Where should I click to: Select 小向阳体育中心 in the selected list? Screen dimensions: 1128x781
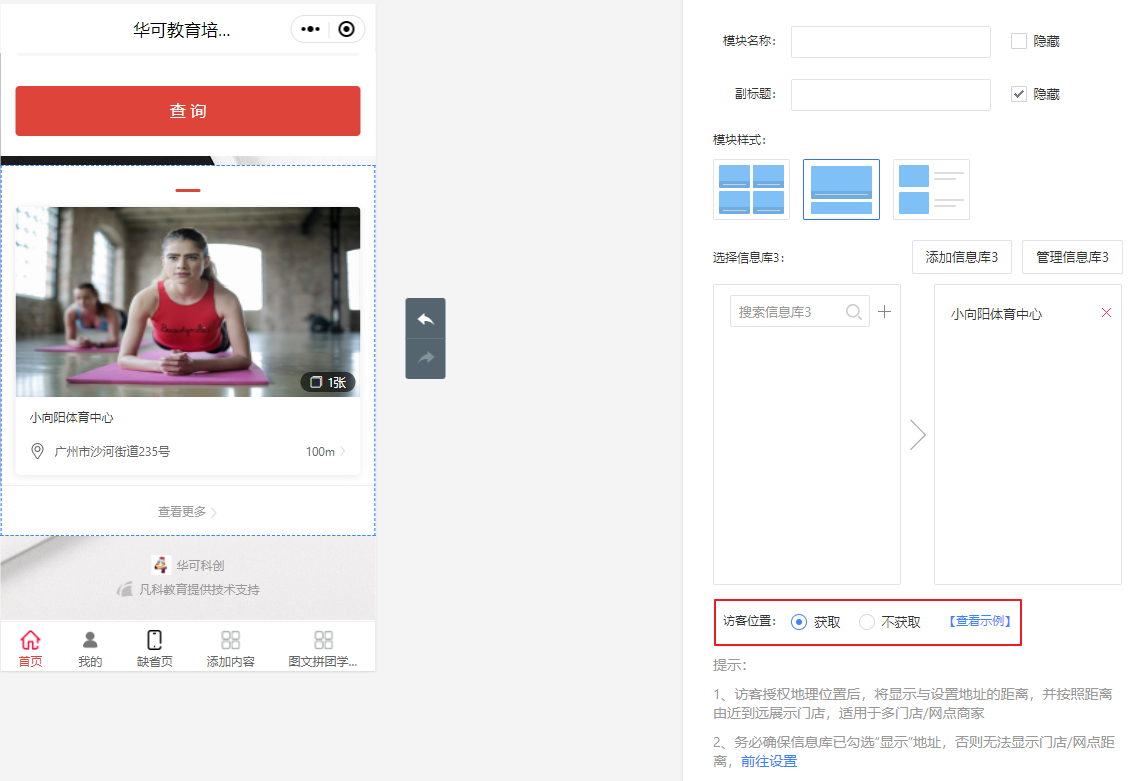[x=996, y=314]
